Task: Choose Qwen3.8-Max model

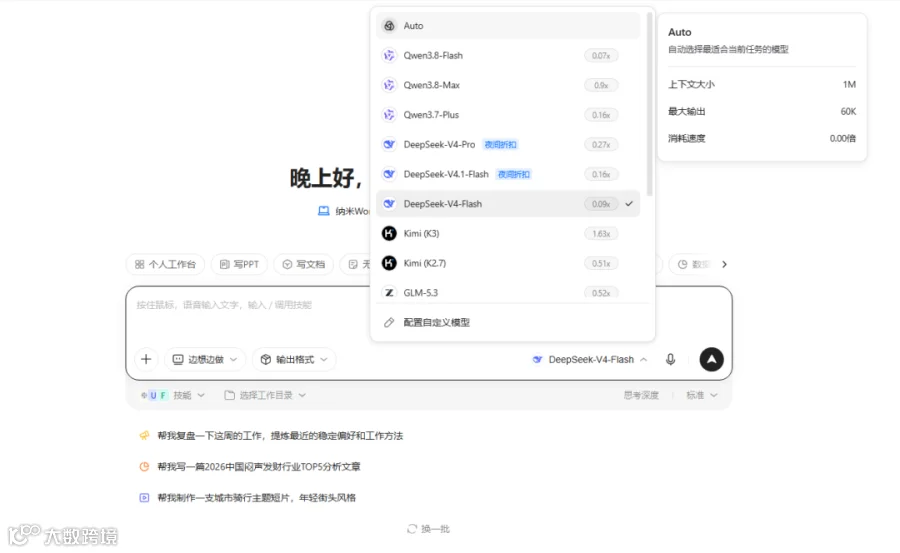Action: [508, 85]
